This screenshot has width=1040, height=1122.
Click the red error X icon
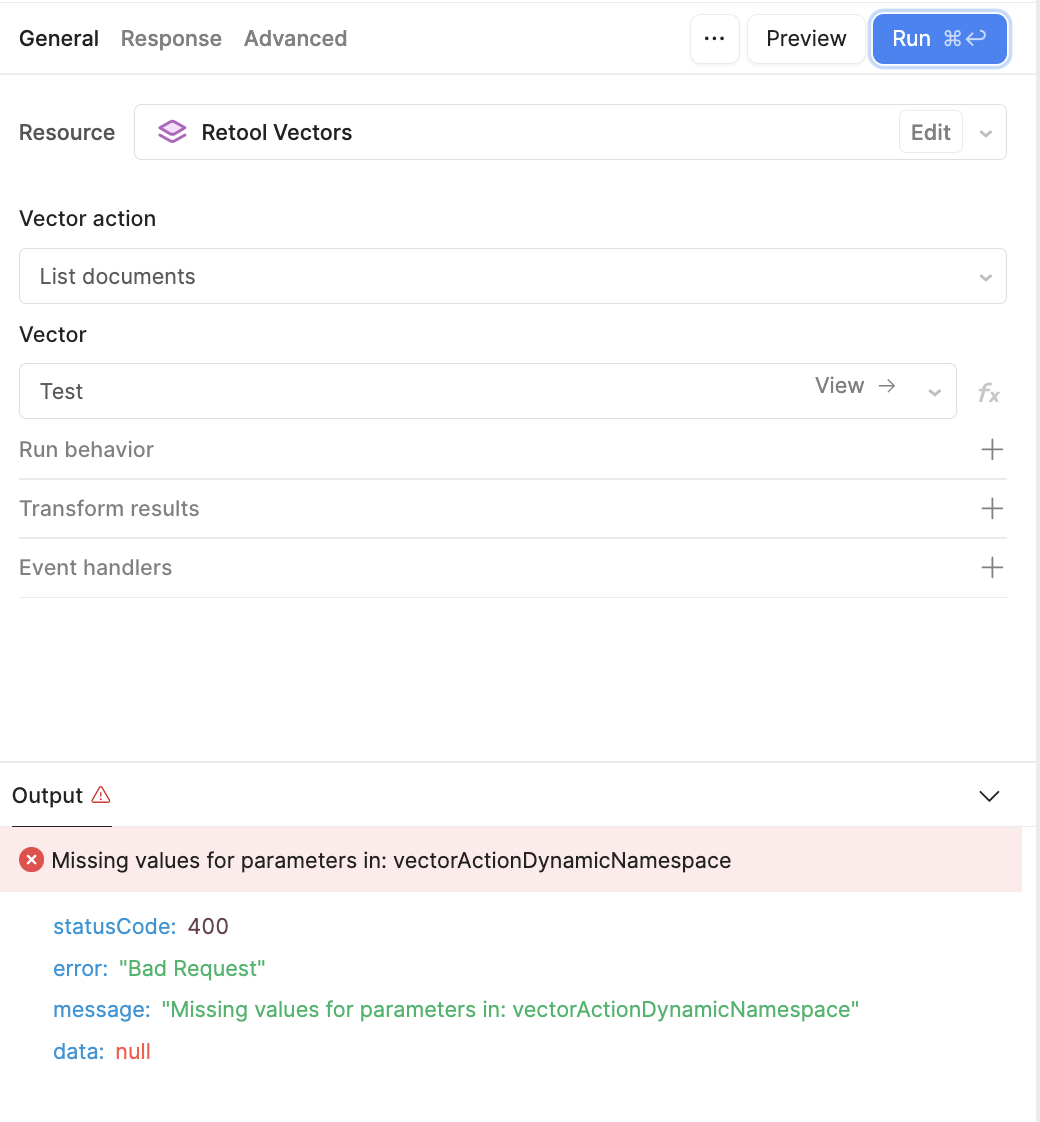[x=31, y=859]
